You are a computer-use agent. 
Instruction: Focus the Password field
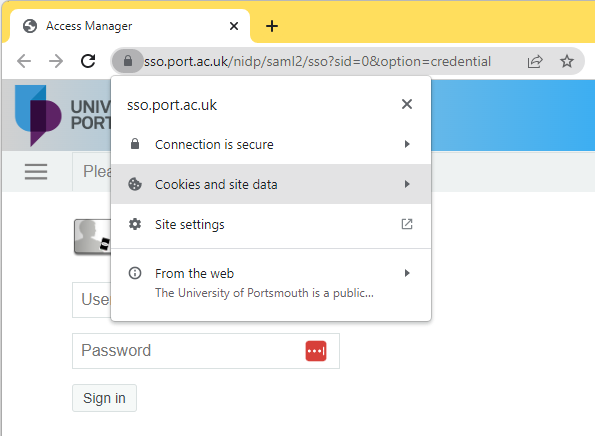point(206,351)
